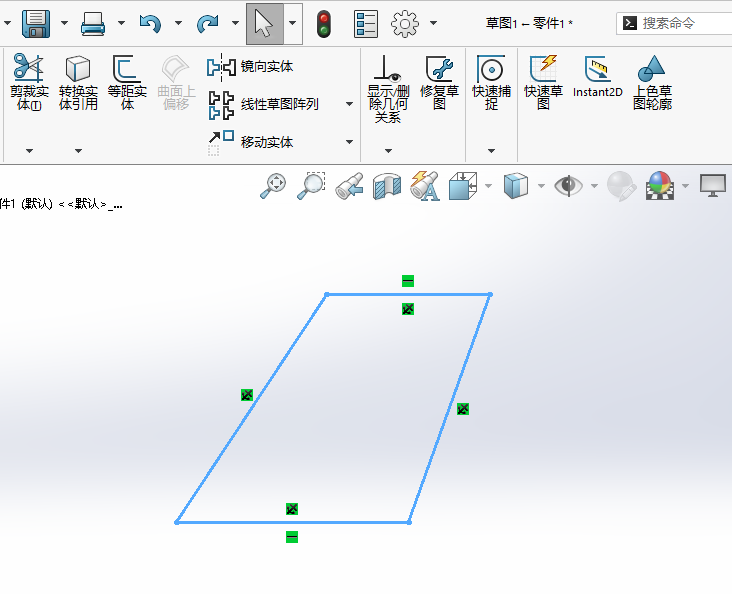This screenshot has width=732, height=594.
Task: Expand the View Orientation dropdown arrow
Action: [x=488, y=186]
